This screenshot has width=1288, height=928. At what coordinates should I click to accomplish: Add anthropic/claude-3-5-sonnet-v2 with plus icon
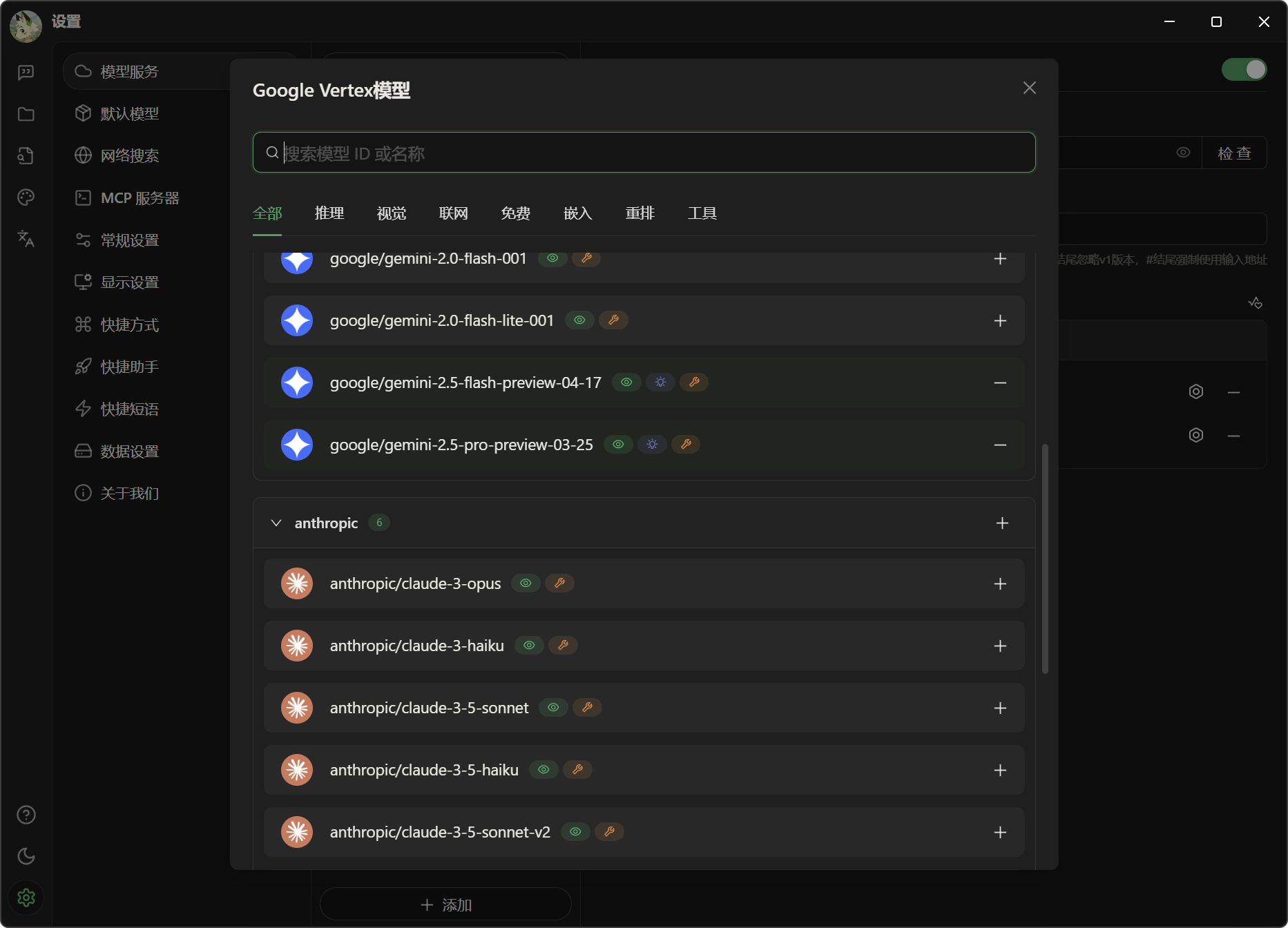[x=1000, y=832]
